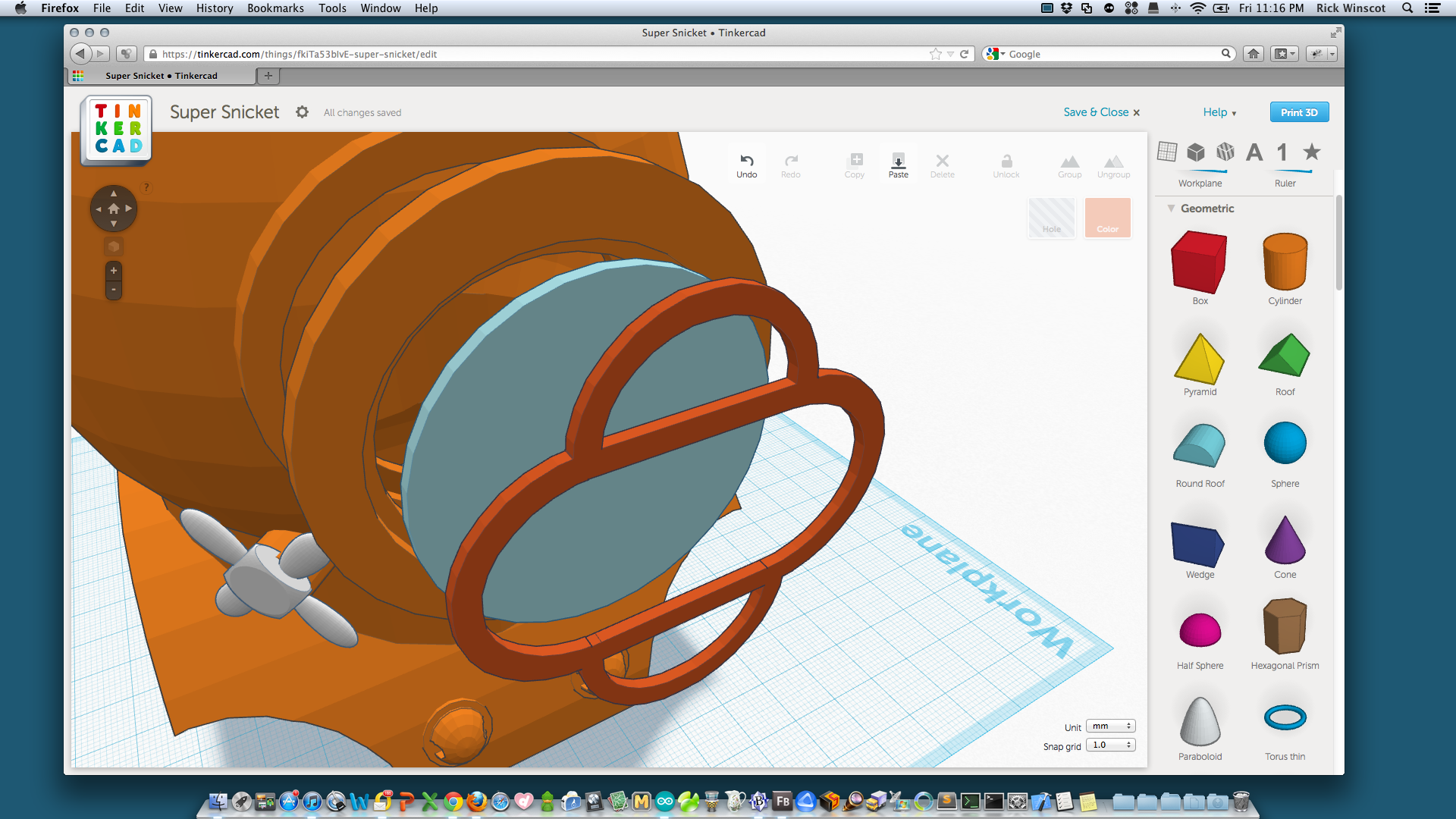The width and height of the screenshot is (1456, 819).
Task: Enable flat grid view icon
Action: pyautogui.click(x=1167, y=150)
